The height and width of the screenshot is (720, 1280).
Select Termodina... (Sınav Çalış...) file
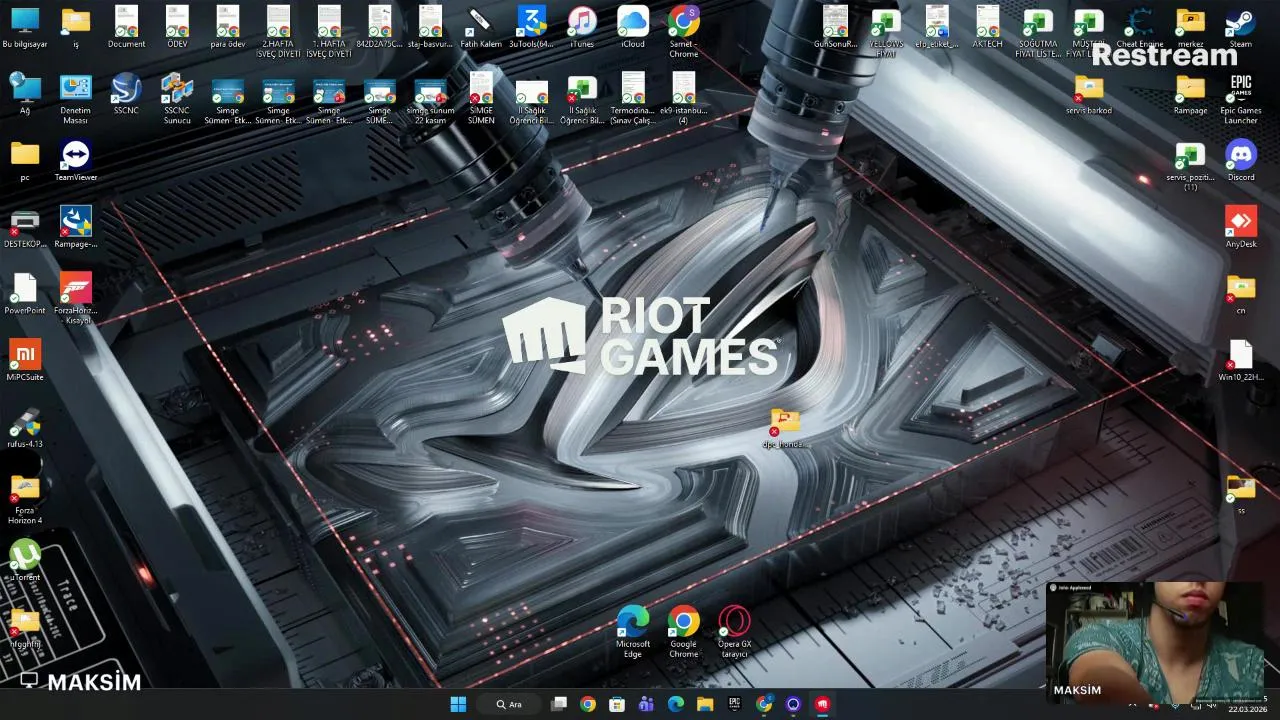[633, 99]
